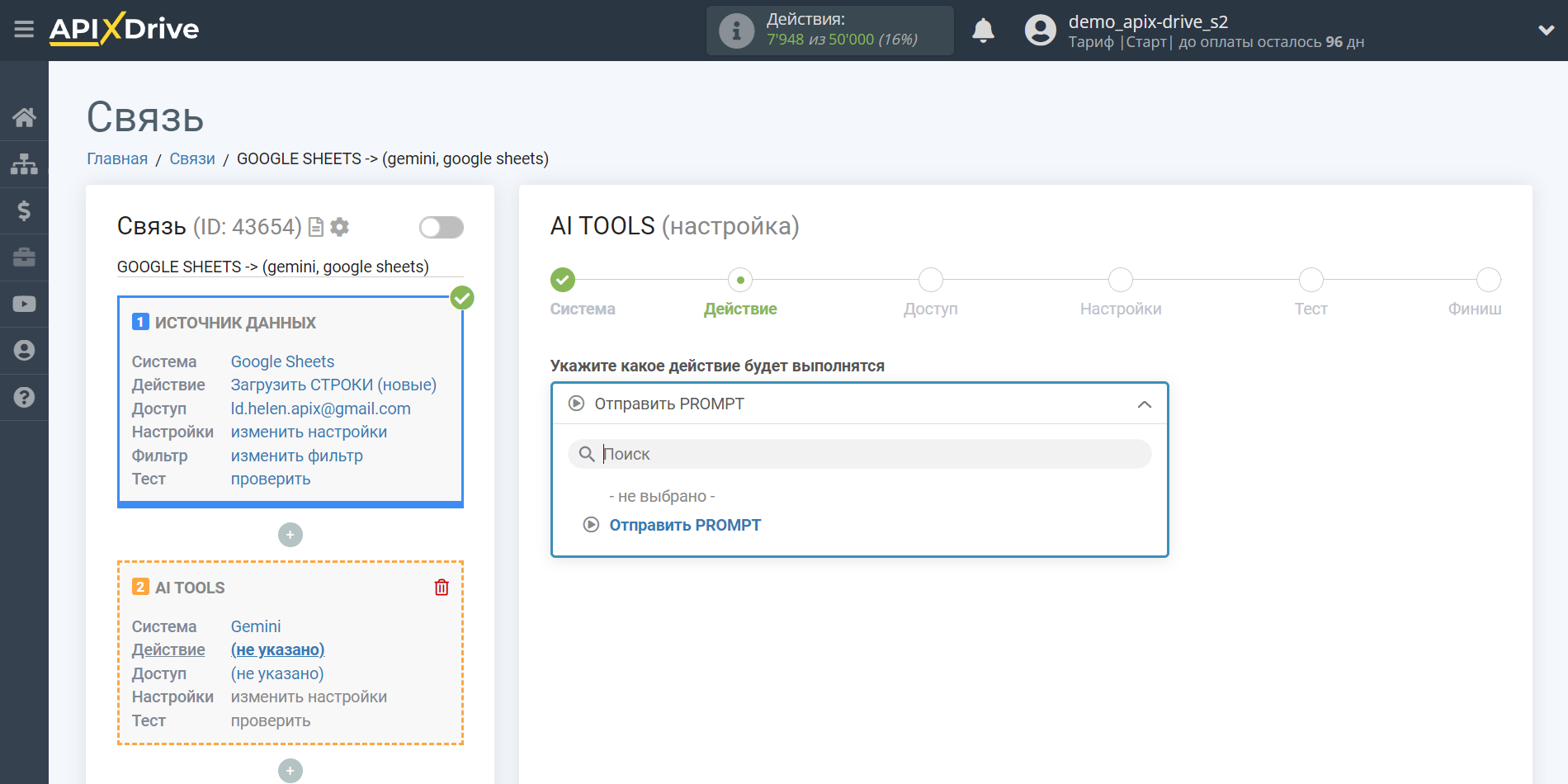Open the home sidebar icon
The height and width of the screenshot is (784, 1568).
coord(24,118)
